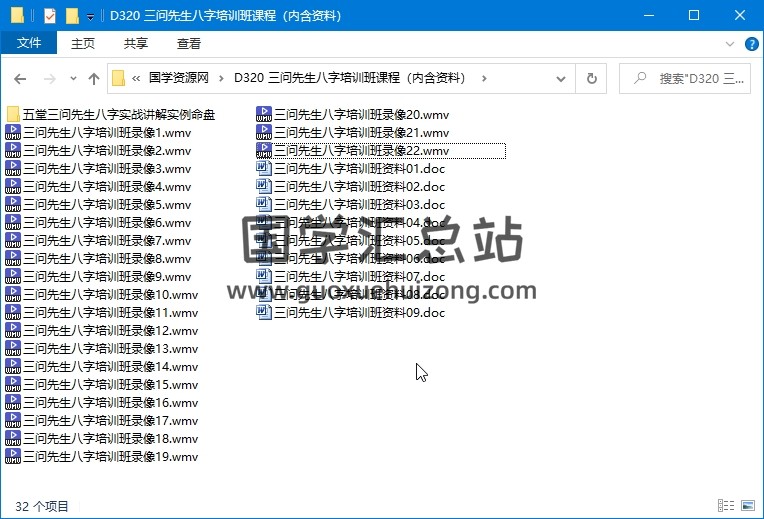Screen dimensions: 764x519
Task: Minimize the Explorer window
Action: coord(649,16)
